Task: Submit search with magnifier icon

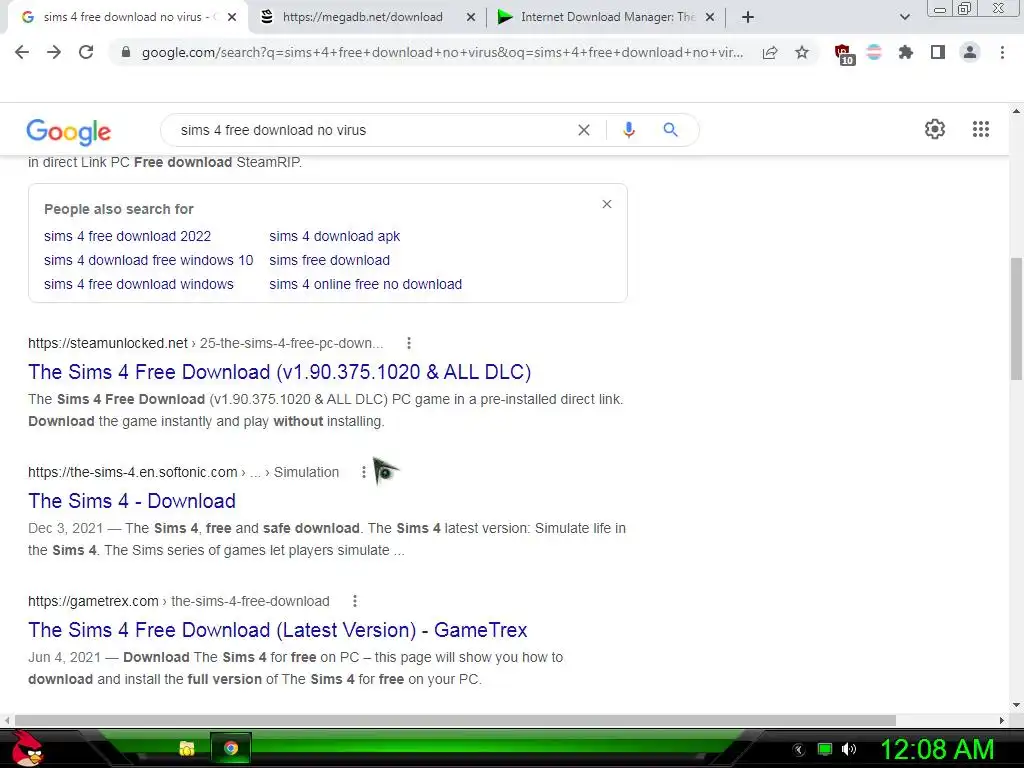Action: pos(671,130)
